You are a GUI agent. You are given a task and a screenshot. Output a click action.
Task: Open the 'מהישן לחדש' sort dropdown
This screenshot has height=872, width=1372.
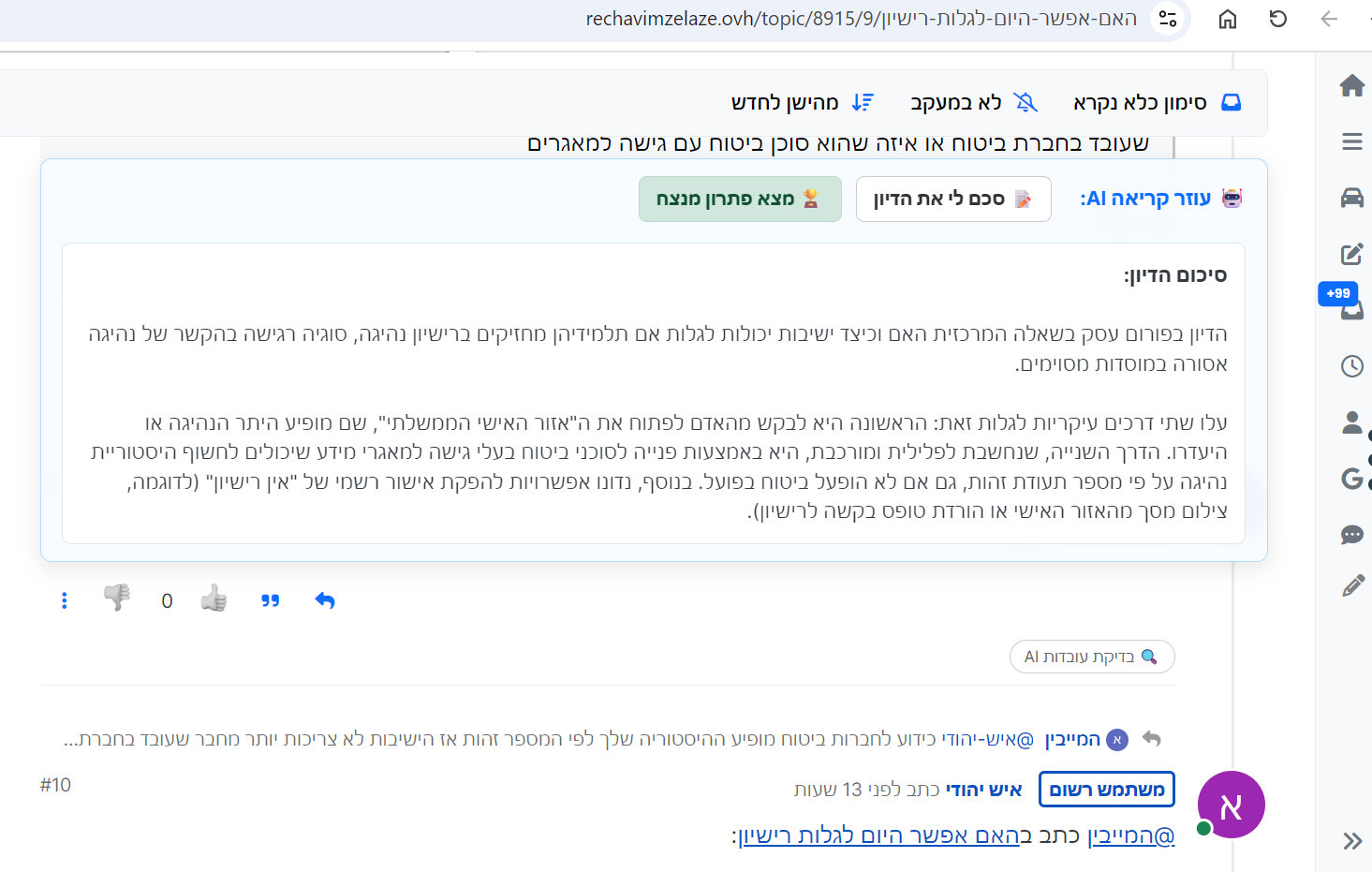click(802, 102)
